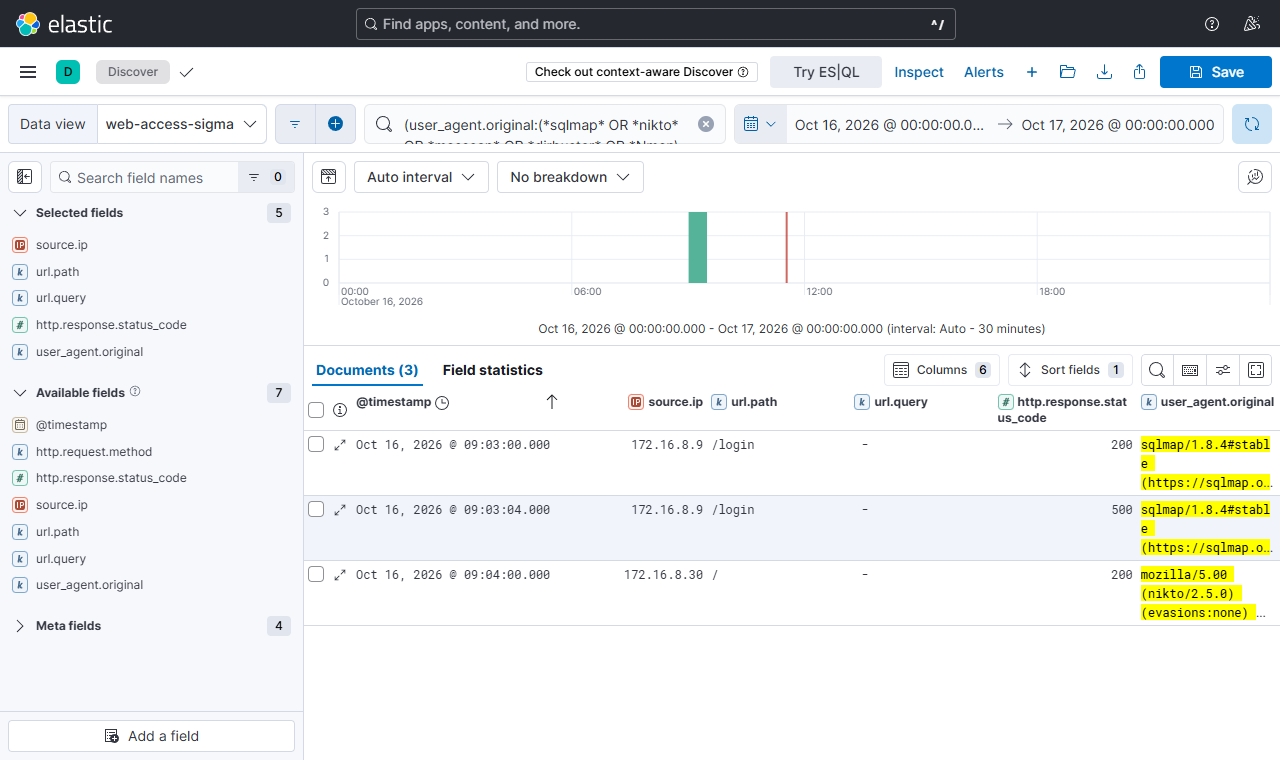Click the refresh query button
Image resolution: width=1280 pixels, height=760 pixels.
(1252, 124)
